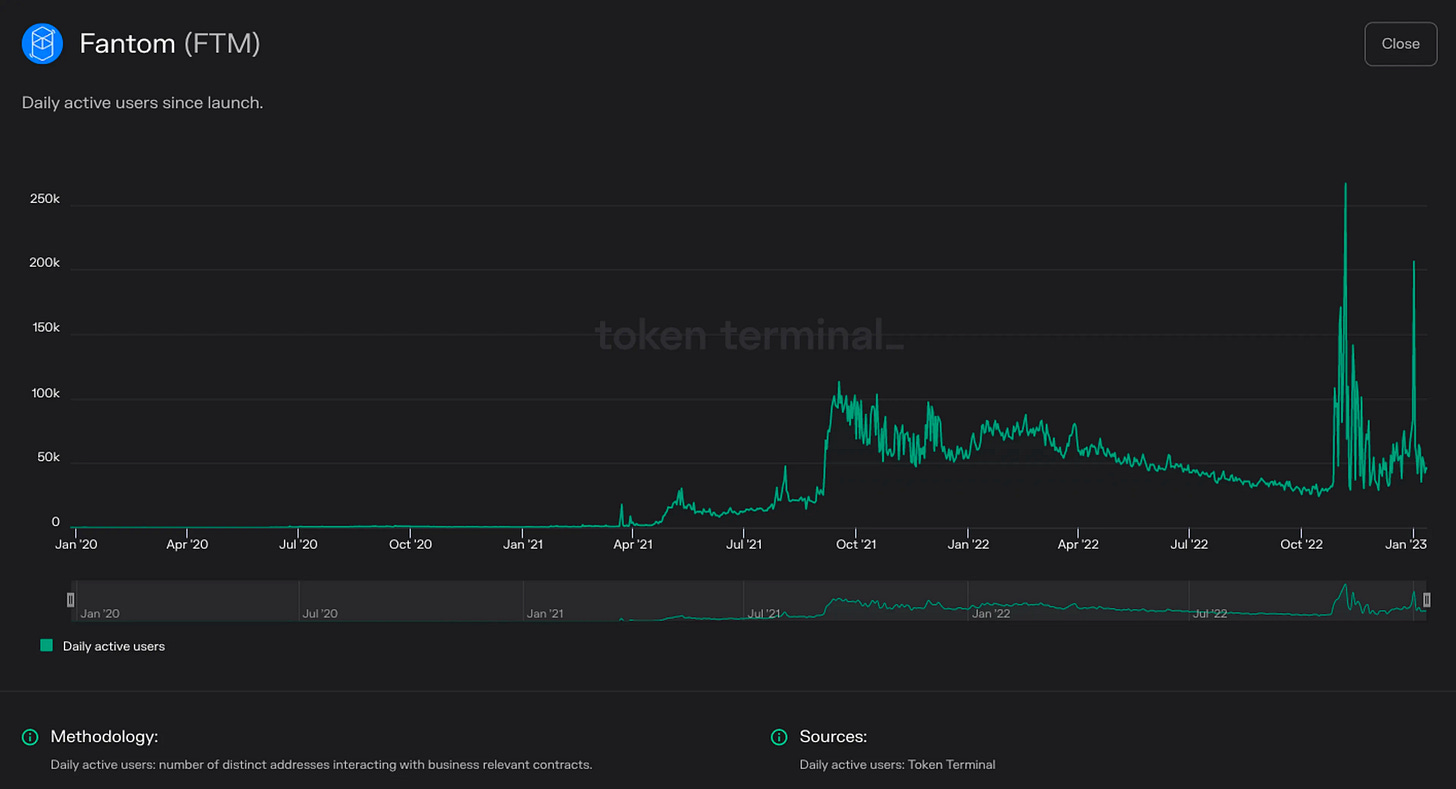Click the Methodology info icon

coord(30,737)
